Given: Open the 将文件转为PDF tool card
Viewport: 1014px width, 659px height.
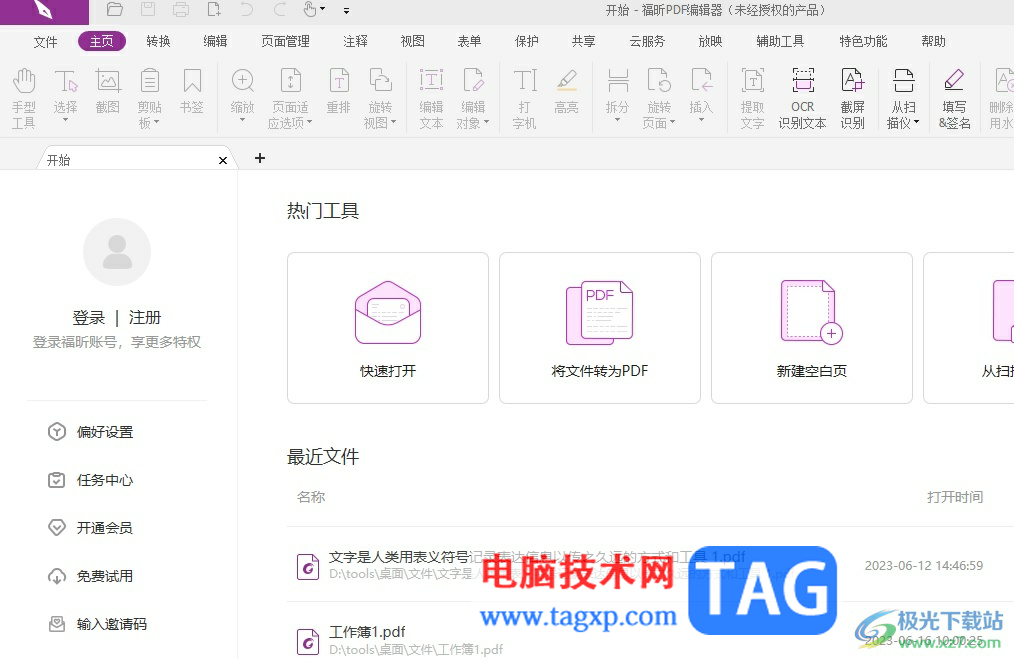Looking at the screenshot, I should click(600, 328).
